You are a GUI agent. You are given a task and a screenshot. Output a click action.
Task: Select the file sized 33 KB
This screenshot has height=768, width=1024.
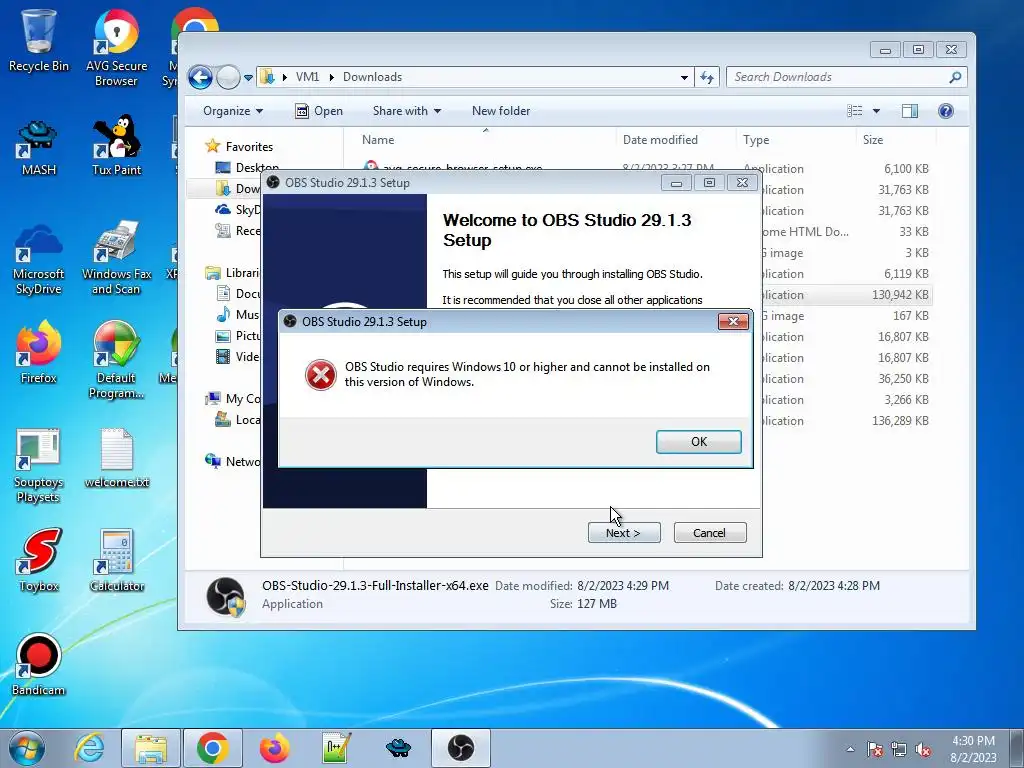(x=847, y=232)
